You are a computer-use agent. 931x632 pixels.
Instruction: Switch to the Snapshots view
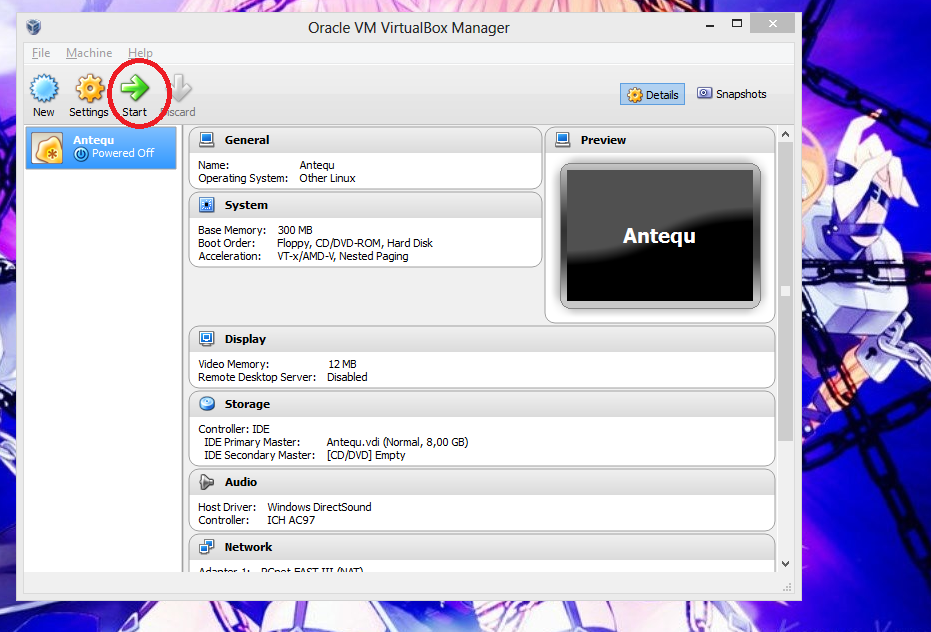[x=732, y=94]
